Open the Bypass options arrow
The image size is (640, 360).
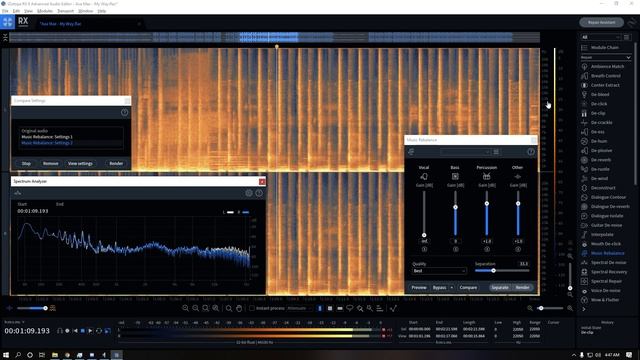[451, 288]
